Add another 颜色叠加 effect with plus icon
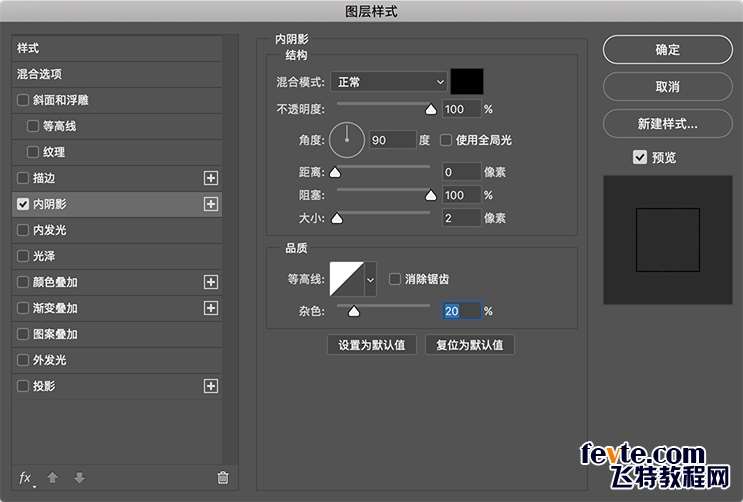Viewport: 743px width, 502px height. (x=211, y=282)
